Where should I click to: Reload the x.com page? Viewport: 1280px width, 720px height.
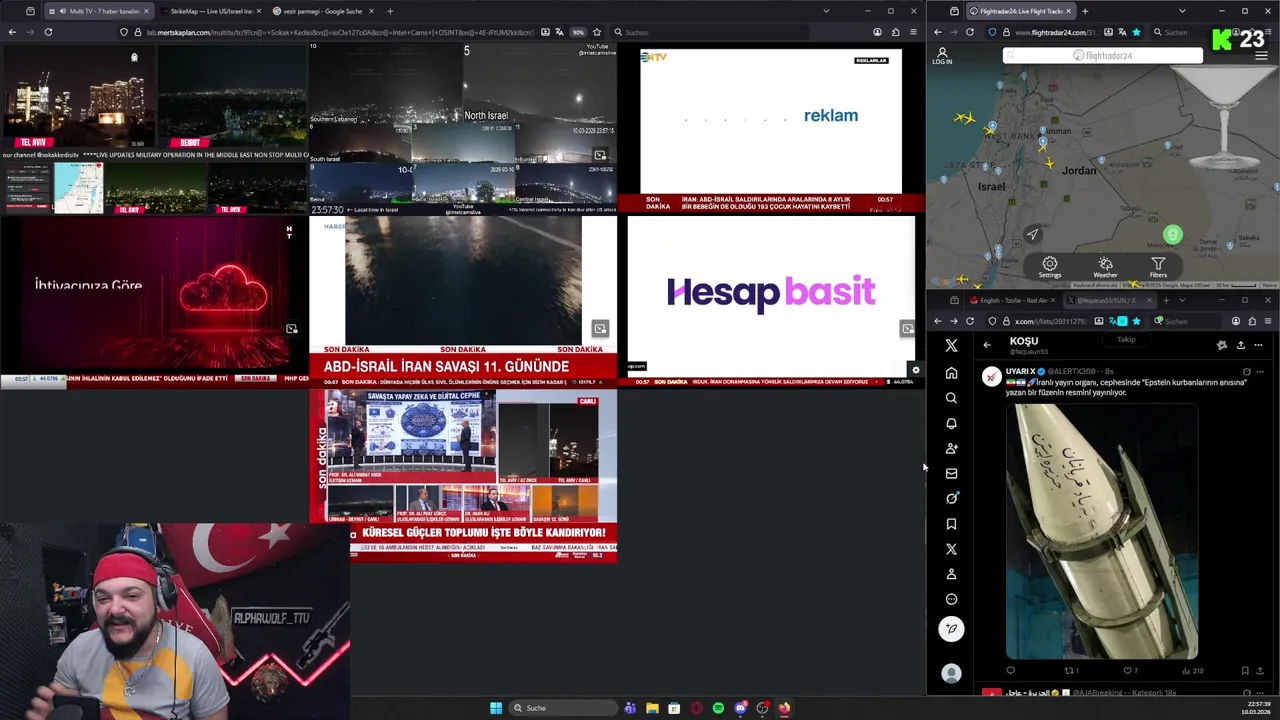[970, 321]
